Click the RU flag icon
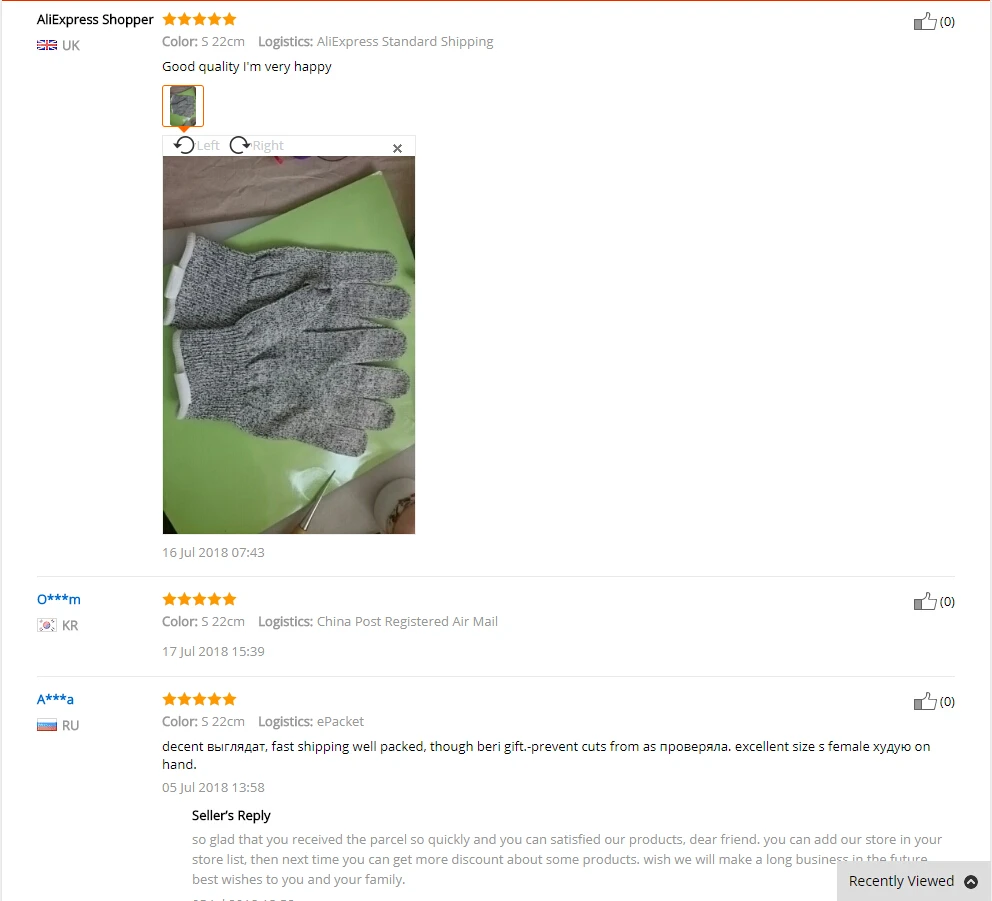This screenshot has width=992, height=901. pos(47,725)
